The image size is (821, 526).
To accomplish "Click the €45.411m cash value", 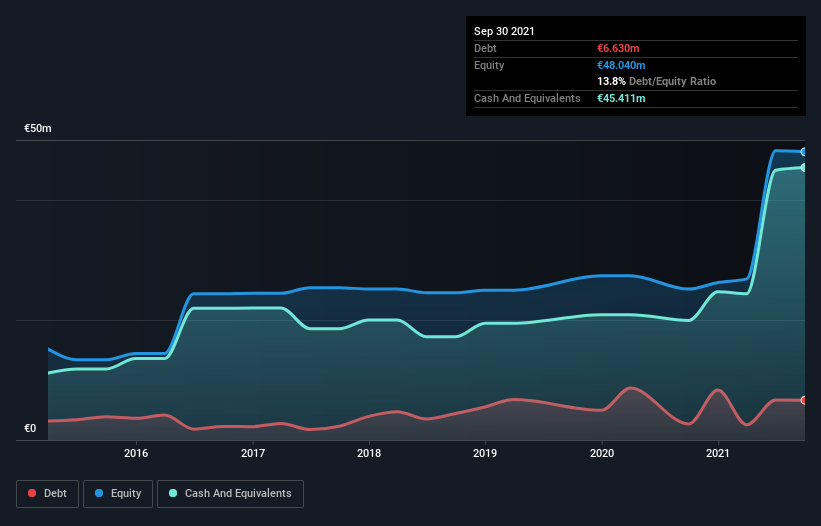I will 621,98.
